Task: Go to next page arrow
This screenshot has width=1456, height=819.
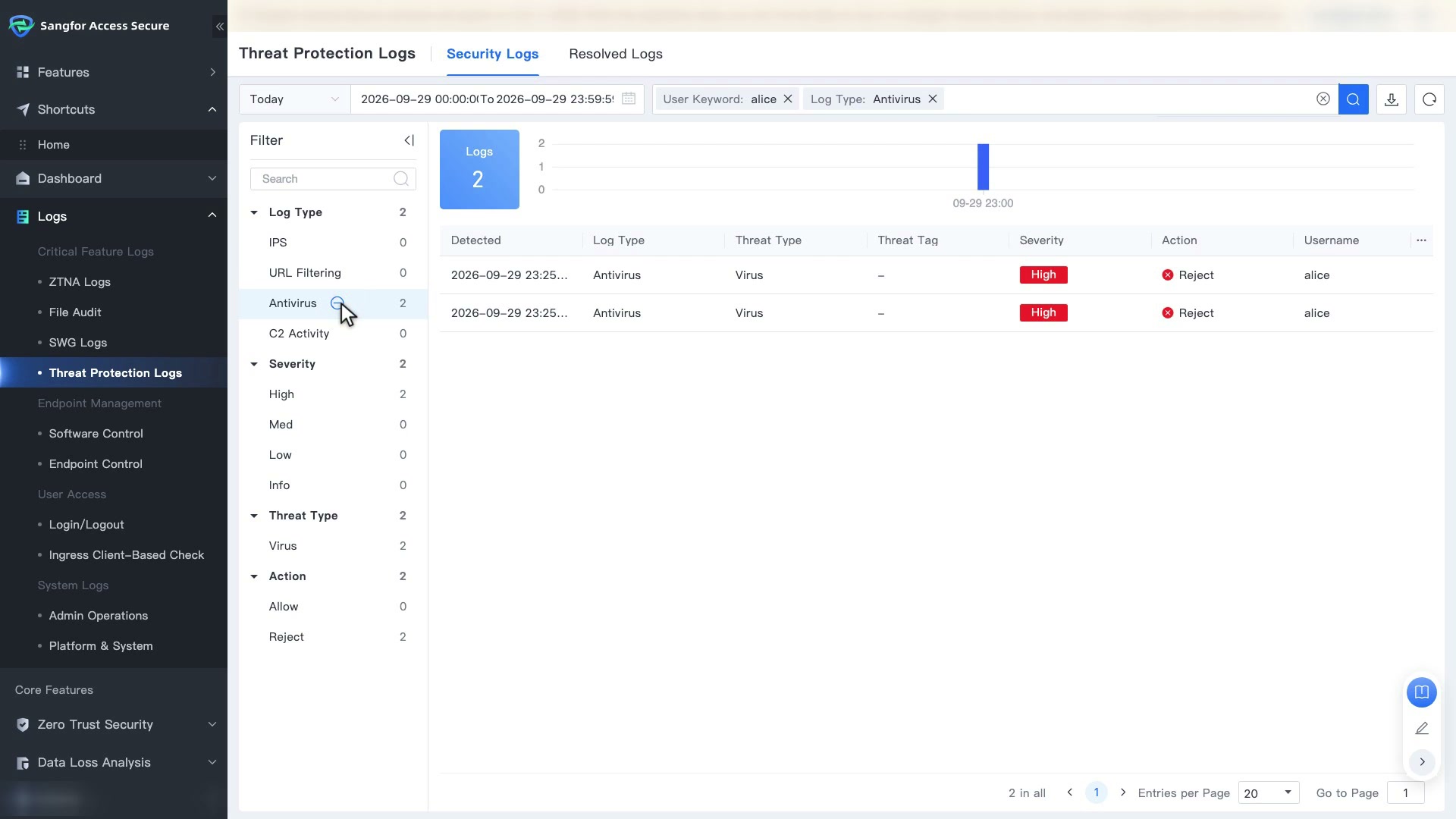Action: point(1123,792)
